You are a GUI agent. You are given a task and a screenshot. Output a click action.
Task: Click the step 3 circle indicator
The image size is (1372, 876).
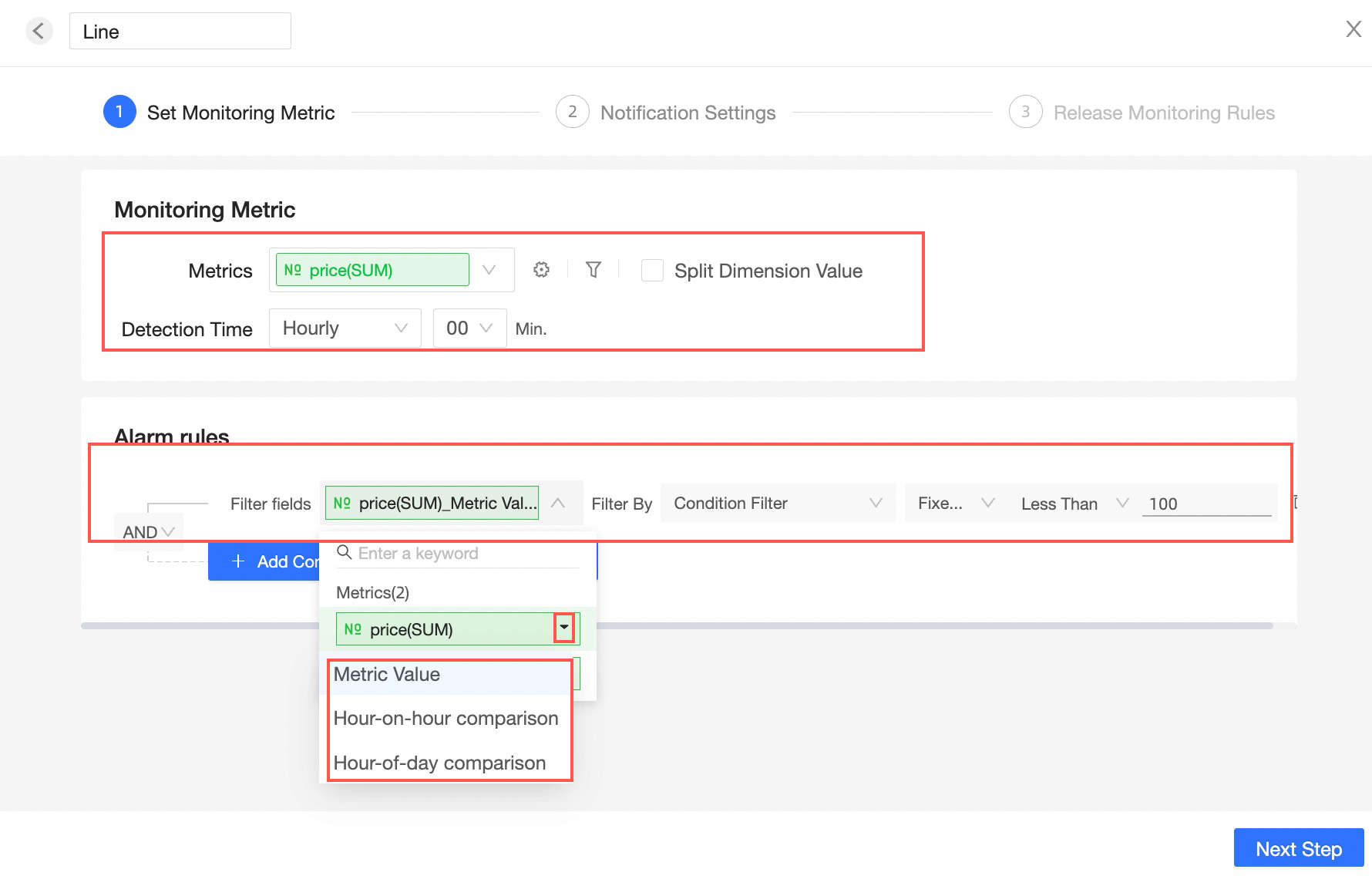click(x=1025, y=113)
